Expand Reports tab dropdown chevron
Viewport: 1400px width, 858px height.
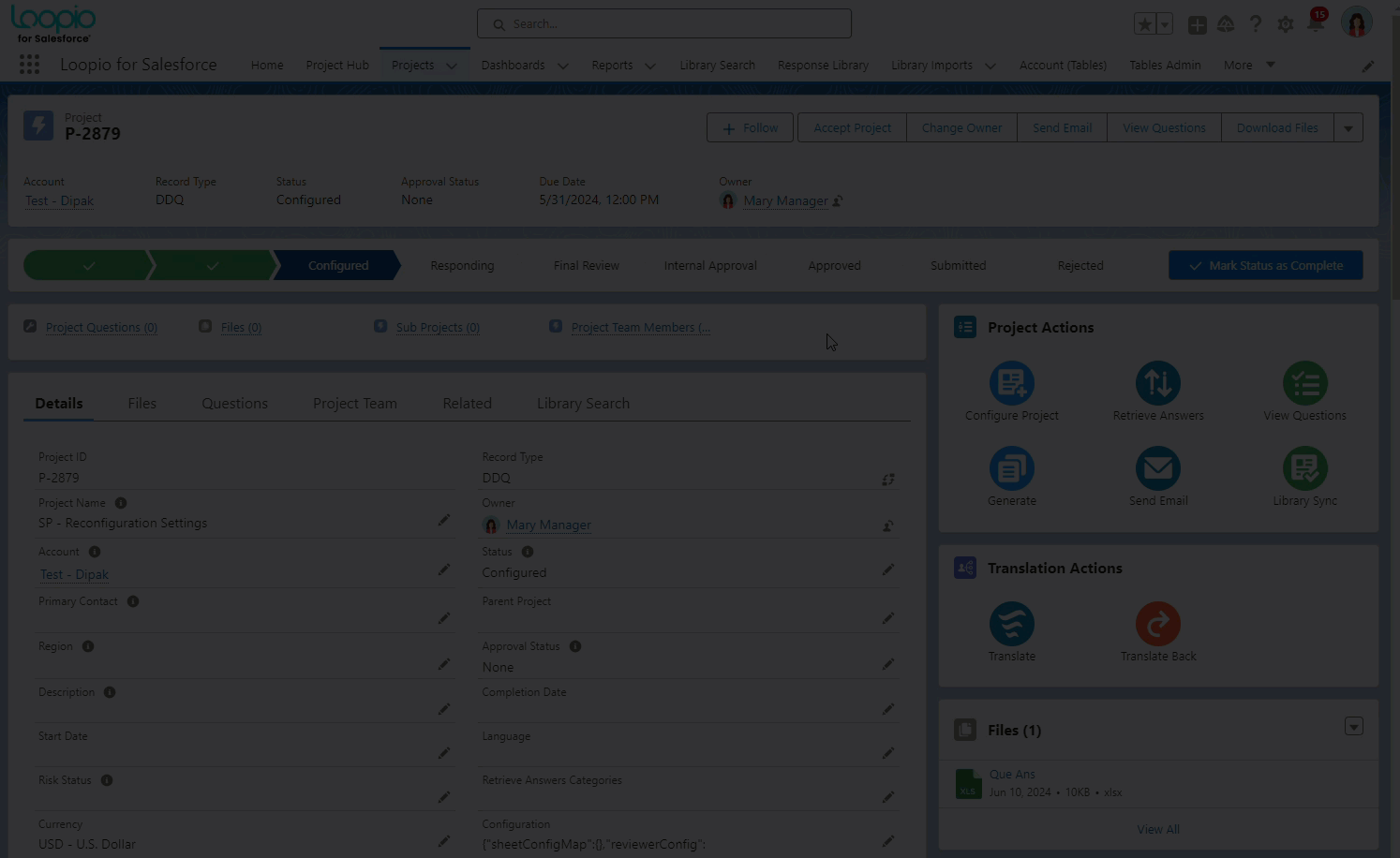pyautogui.click(x=650, y=66)
